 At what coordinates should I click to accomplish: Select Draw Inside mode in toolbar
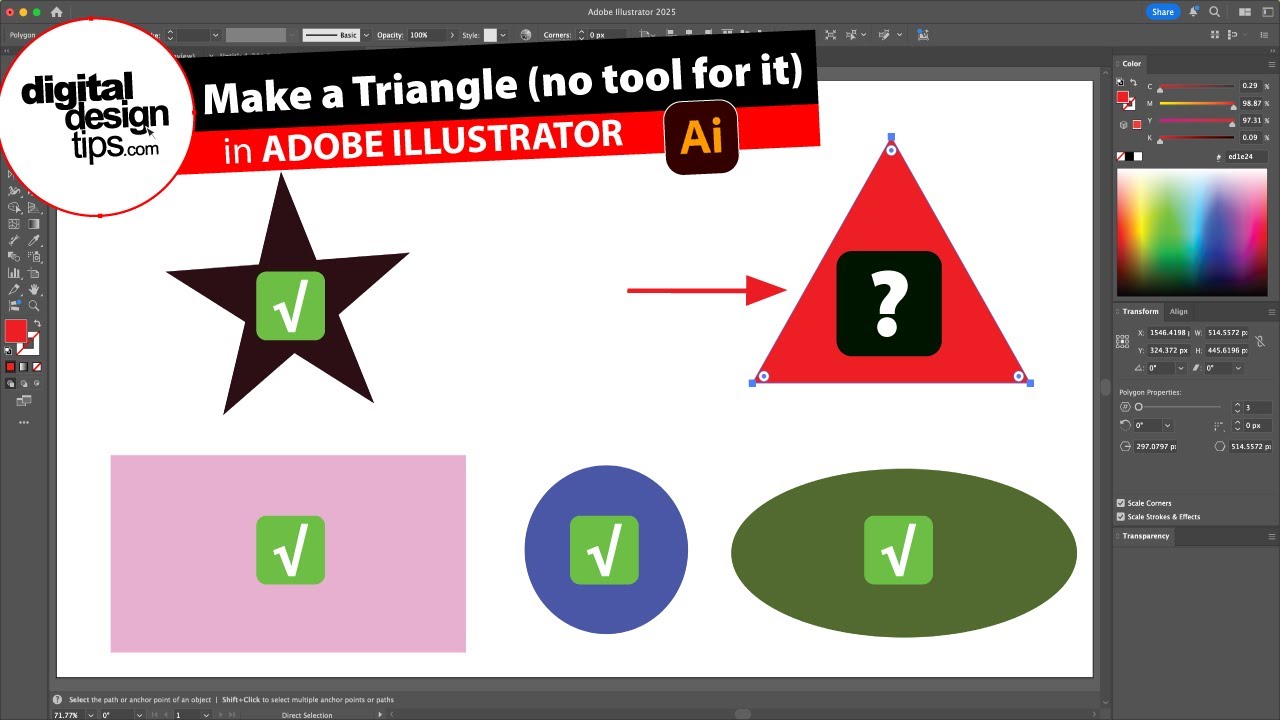click(x=37, y=384)
